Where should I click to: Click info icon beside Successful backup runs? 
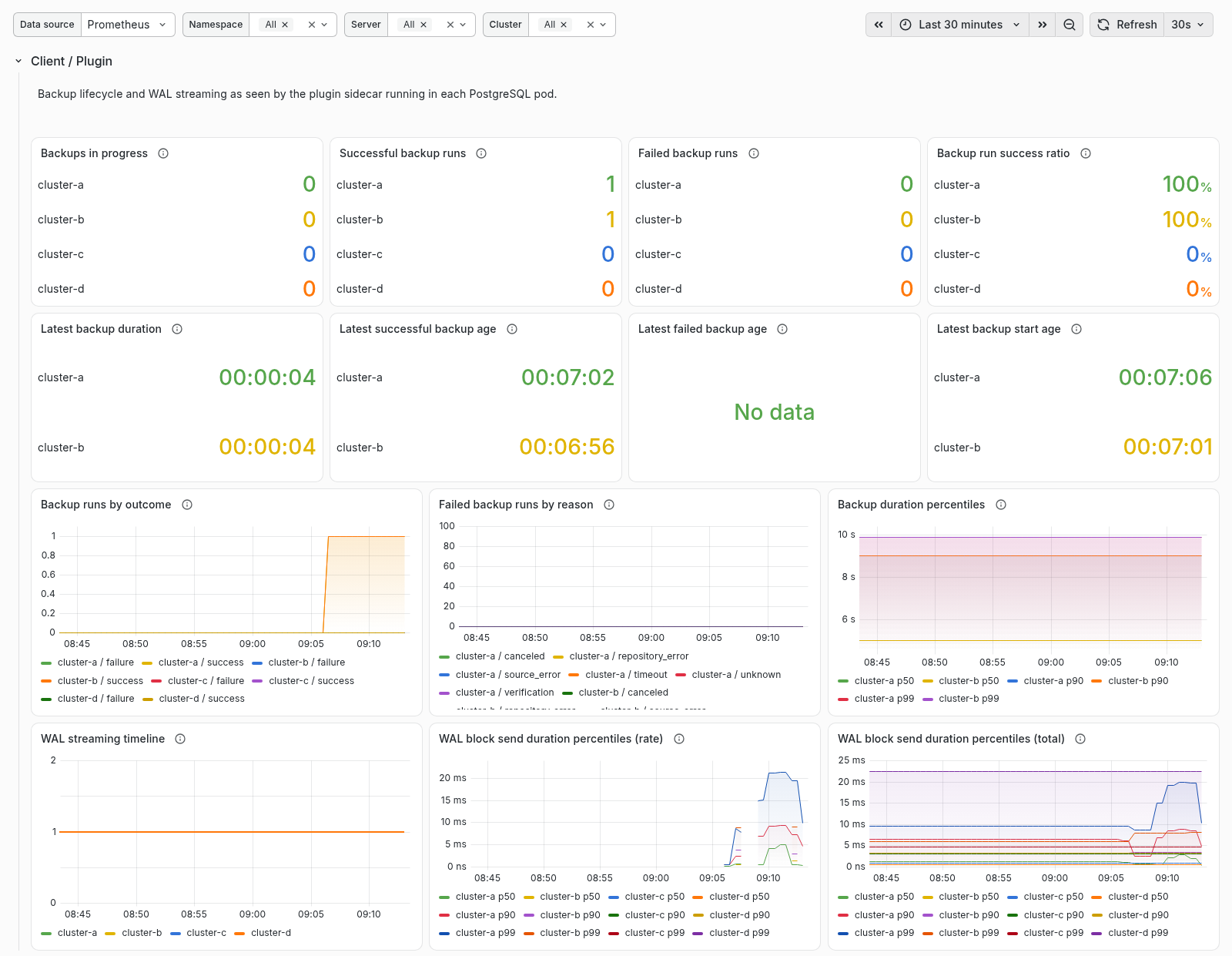click(x=481, y=153)
